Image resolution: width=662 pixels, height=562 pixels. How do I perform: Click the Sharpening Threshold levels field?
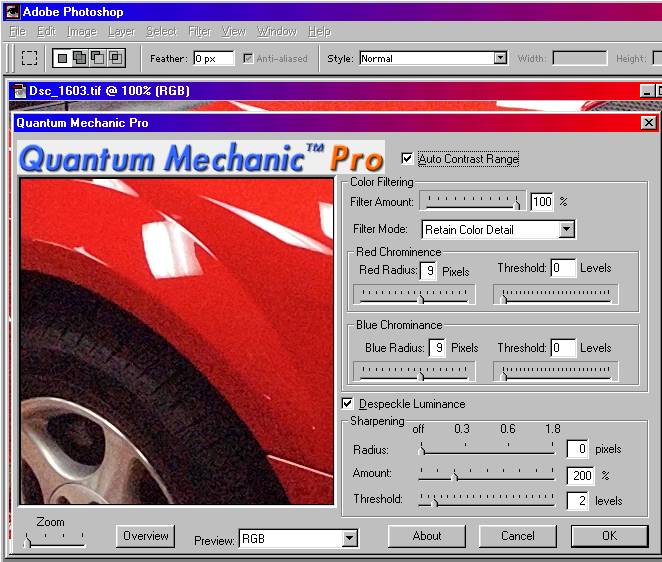[578, 501]
